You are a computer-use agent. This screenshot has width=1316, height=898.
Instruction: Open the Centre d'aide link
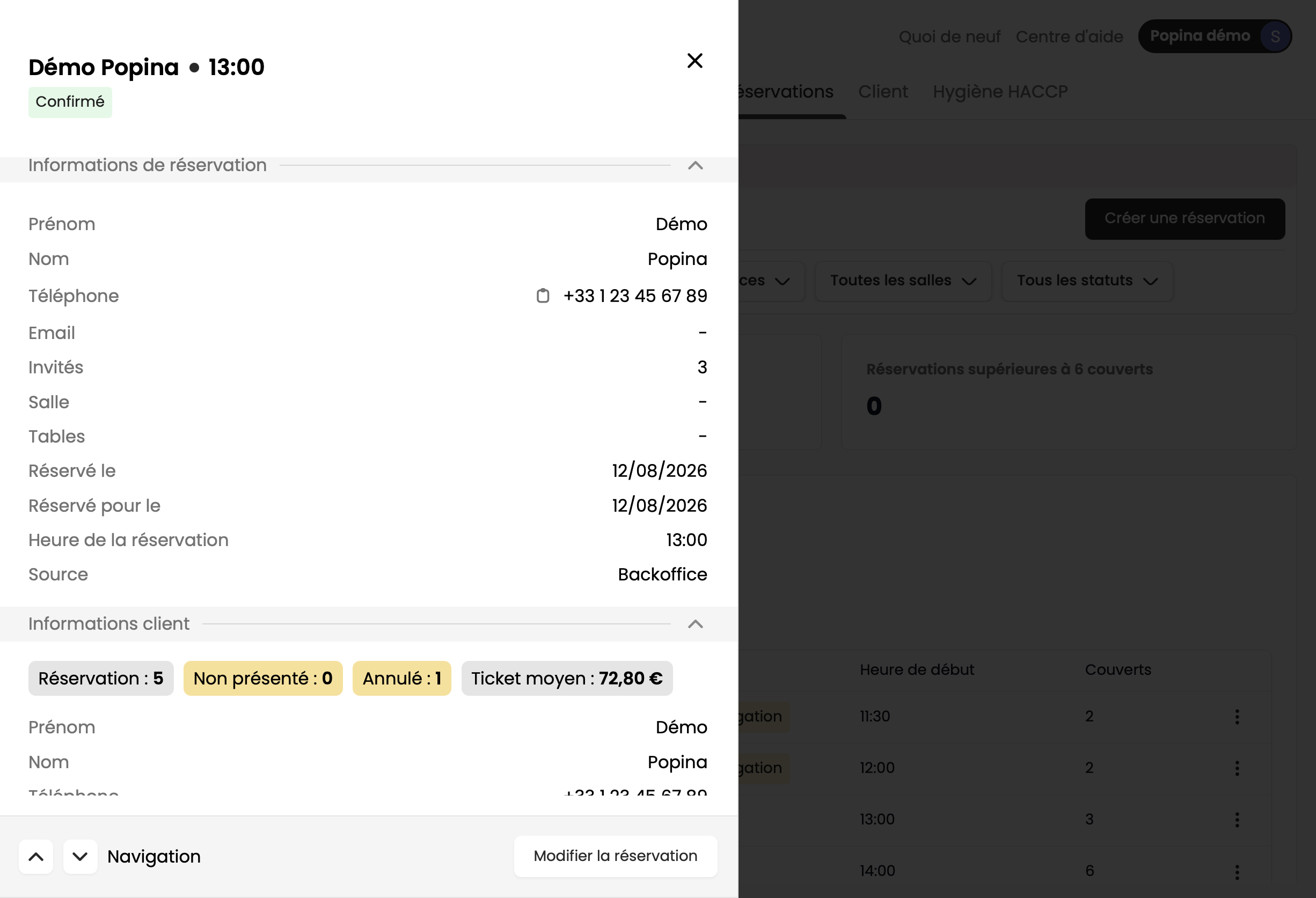point(1069,37)
